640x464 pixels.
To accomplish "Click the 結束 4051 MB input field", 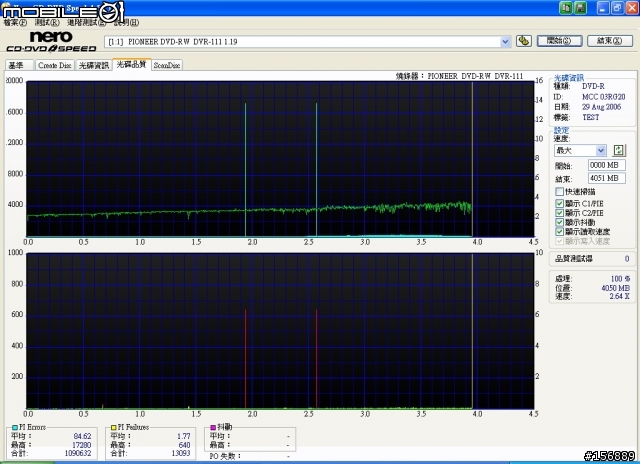I will (x=607, y=178).
